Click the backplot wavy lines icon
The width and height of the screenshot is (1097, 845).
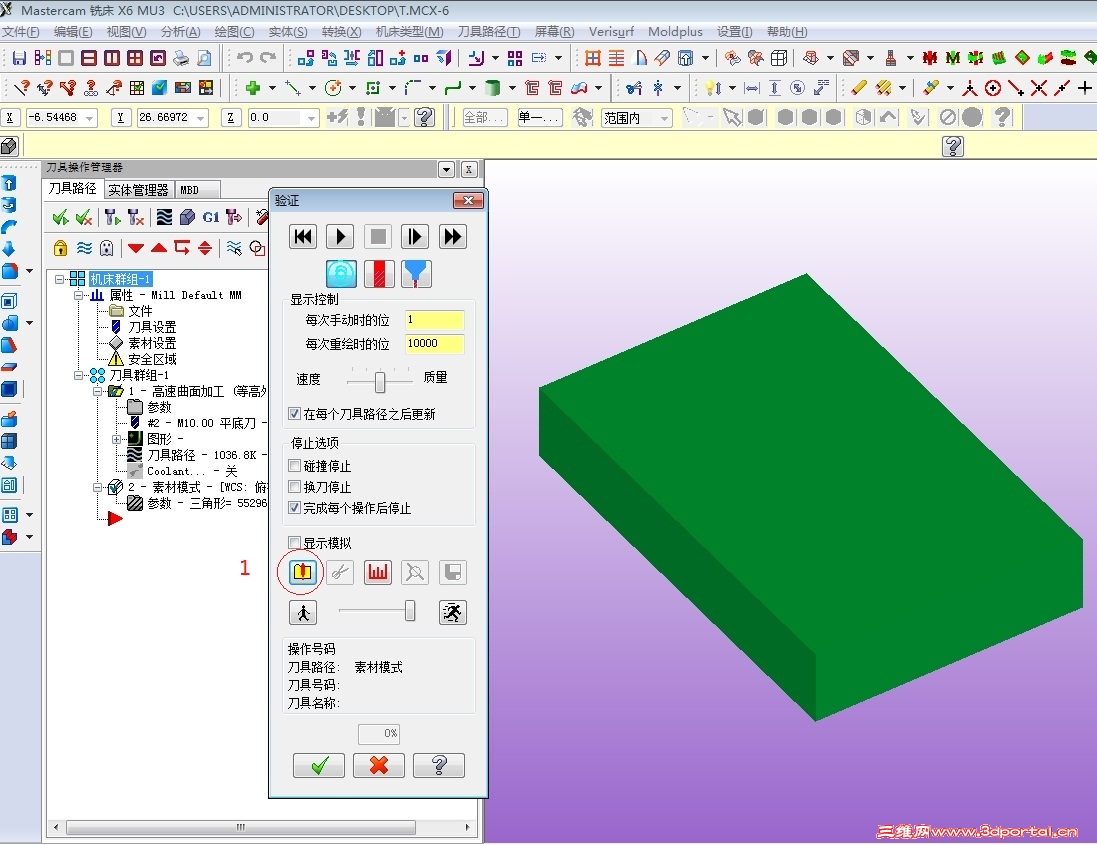click(x=164, y=218)
